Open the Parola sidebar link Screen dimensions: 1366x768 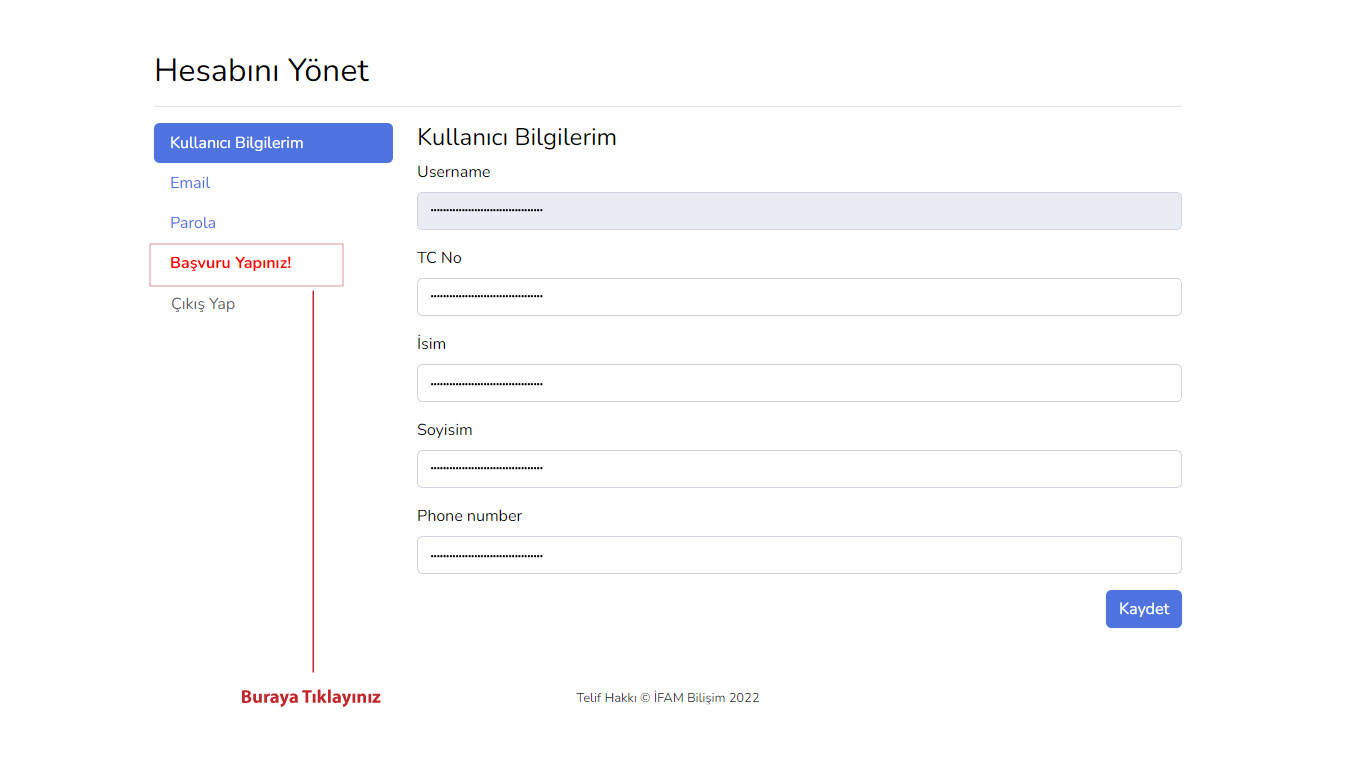pyautogui.click(x=193, y=223)
